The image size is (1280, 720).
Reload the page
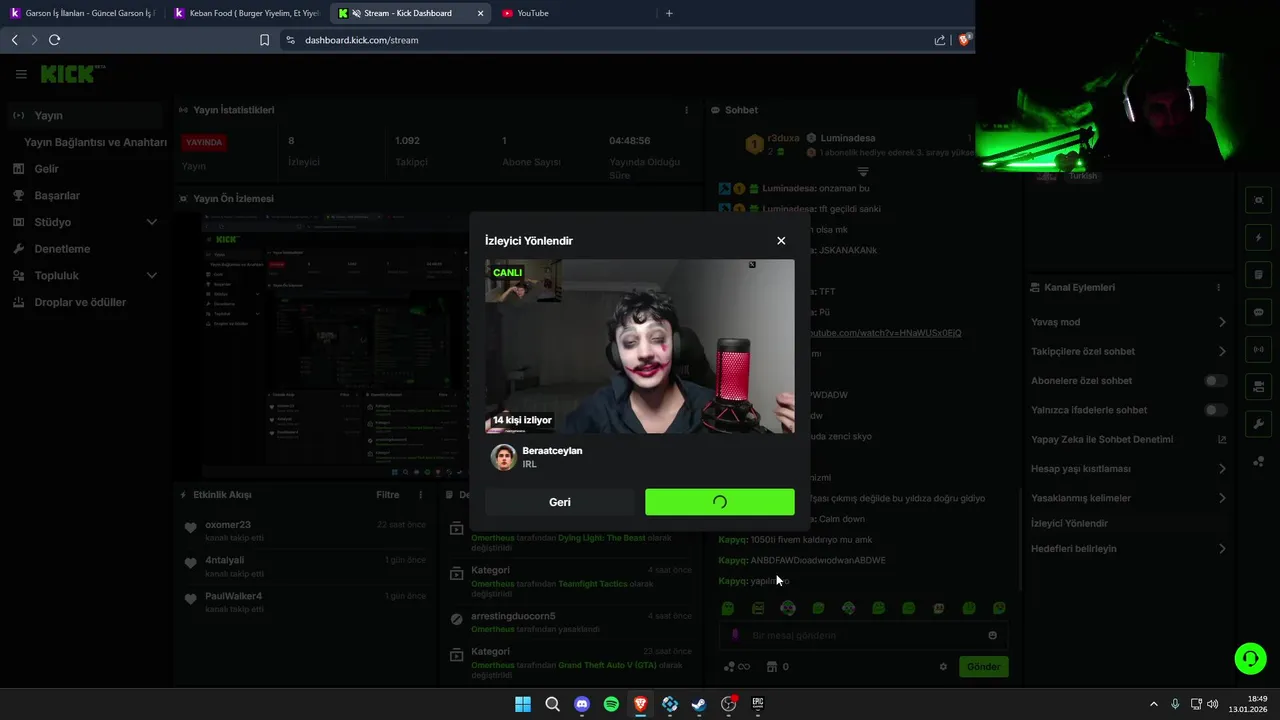pos(54,40)
